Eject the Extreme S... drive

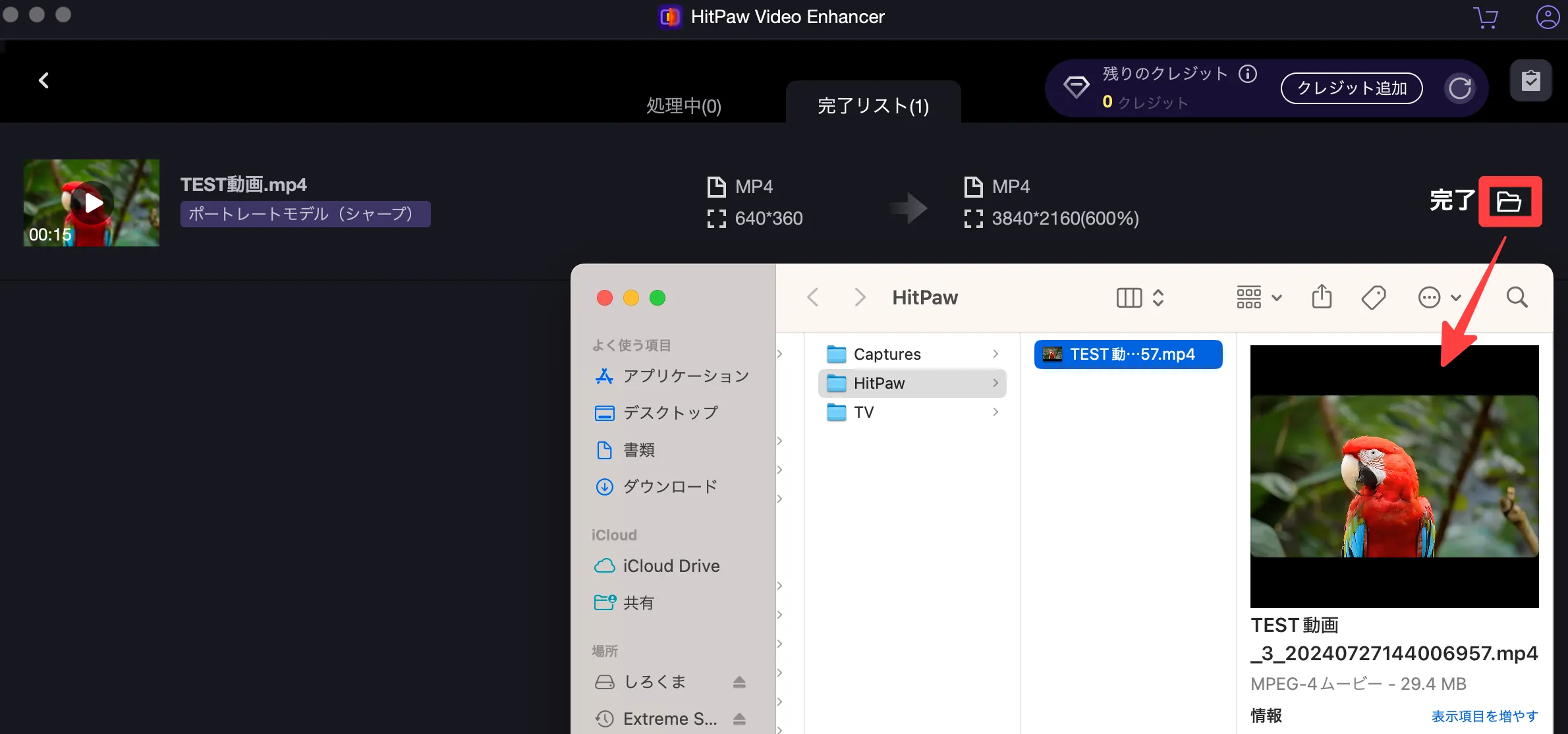(739, 719)
